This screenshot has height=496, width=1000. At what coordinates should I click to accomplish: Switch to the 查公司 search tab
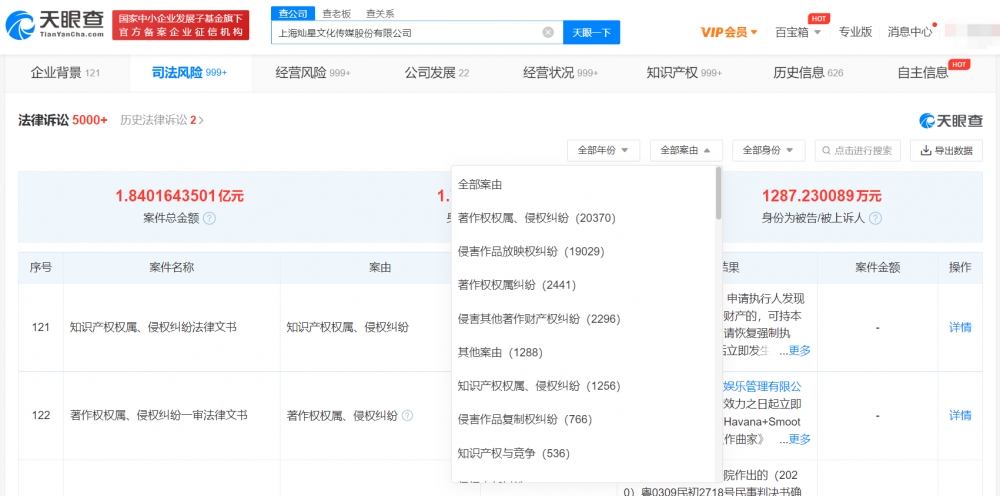pyautogui.click(x=293, y=13)
